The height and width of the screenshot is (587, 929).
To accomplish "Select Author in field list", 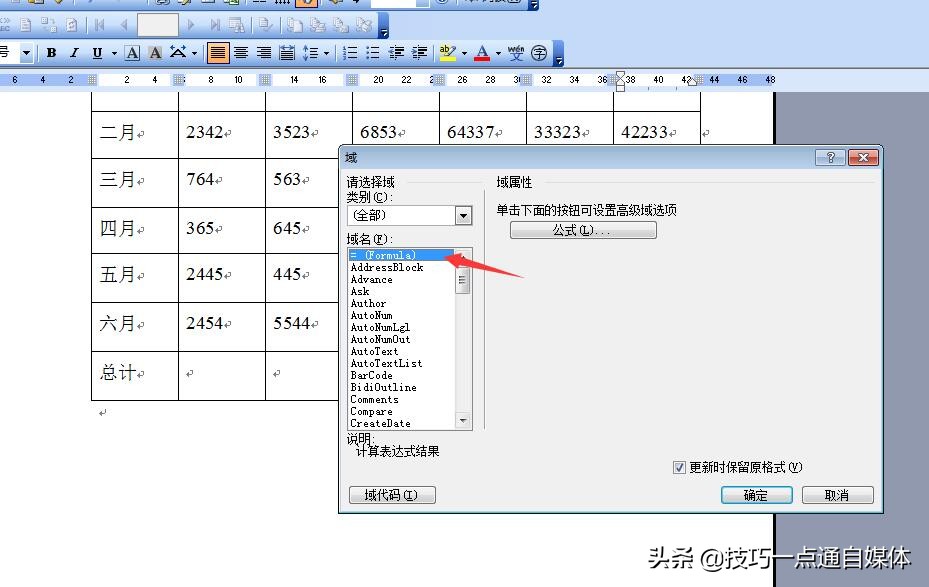I will (x=368, y=303).
